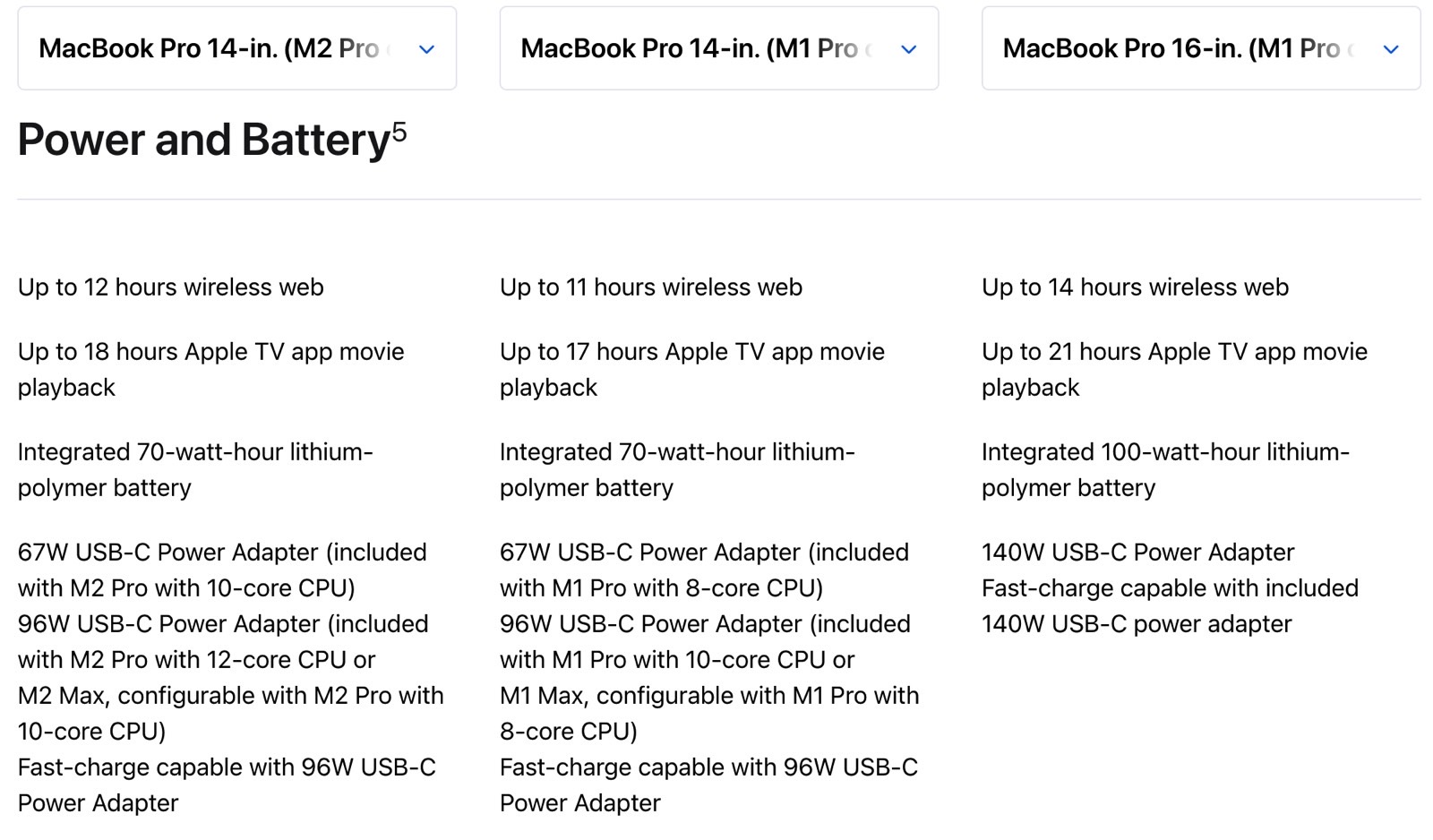Click the chevron arrow in the 14-in. M1 Pro selector
This screenshot has width=1433, height=840.
coord(909,49)
